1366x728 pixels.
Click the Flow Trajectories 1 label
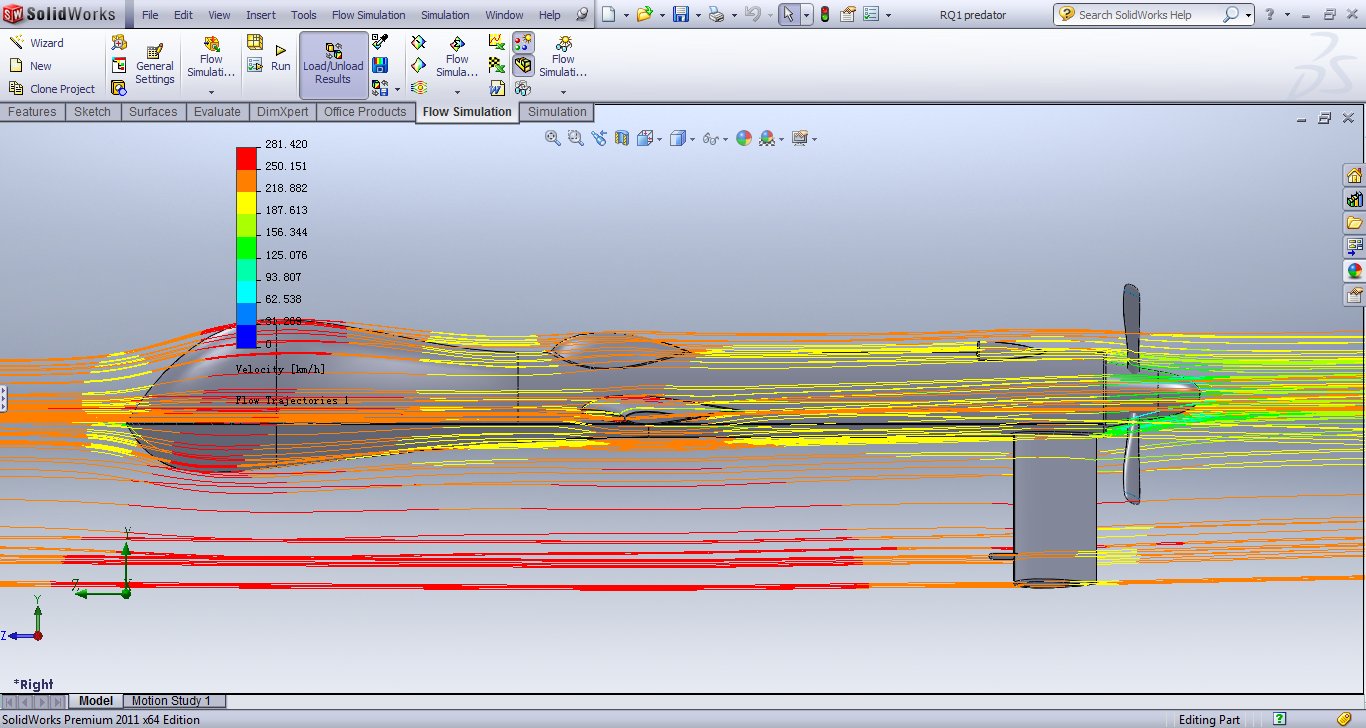[293, 400]
